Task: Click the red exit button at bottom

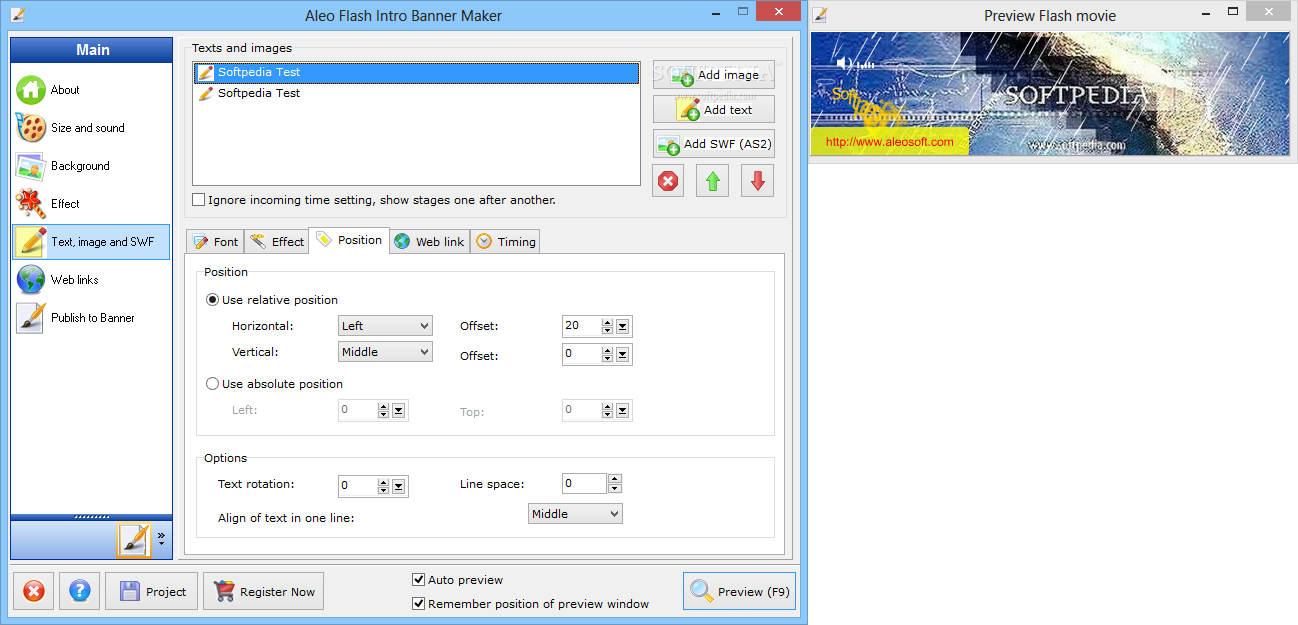Action: pos(34,591)
